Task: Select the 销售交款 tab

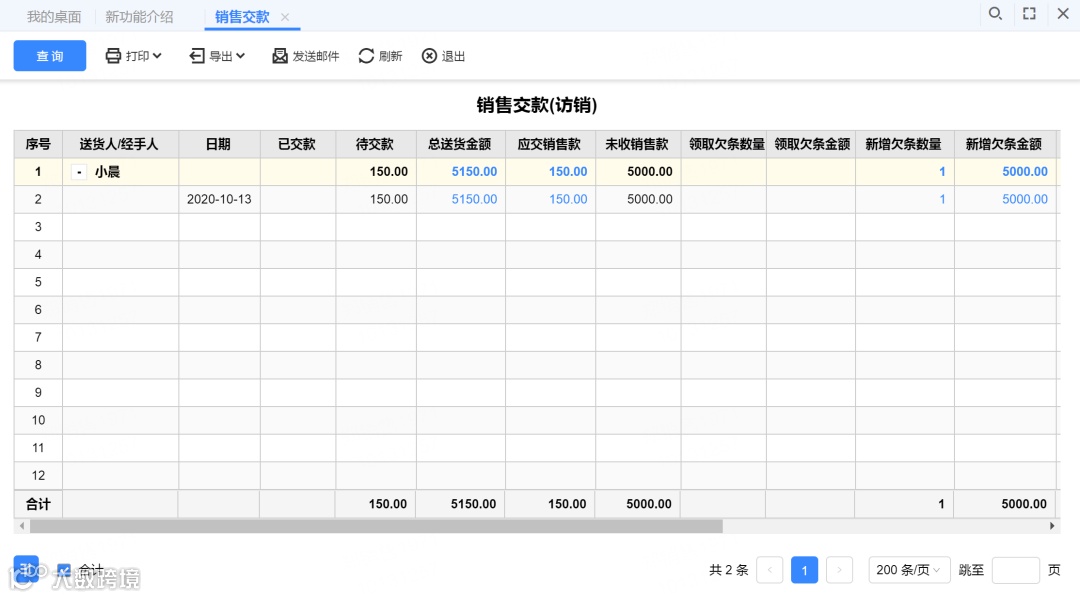Action: coord(242,17)
